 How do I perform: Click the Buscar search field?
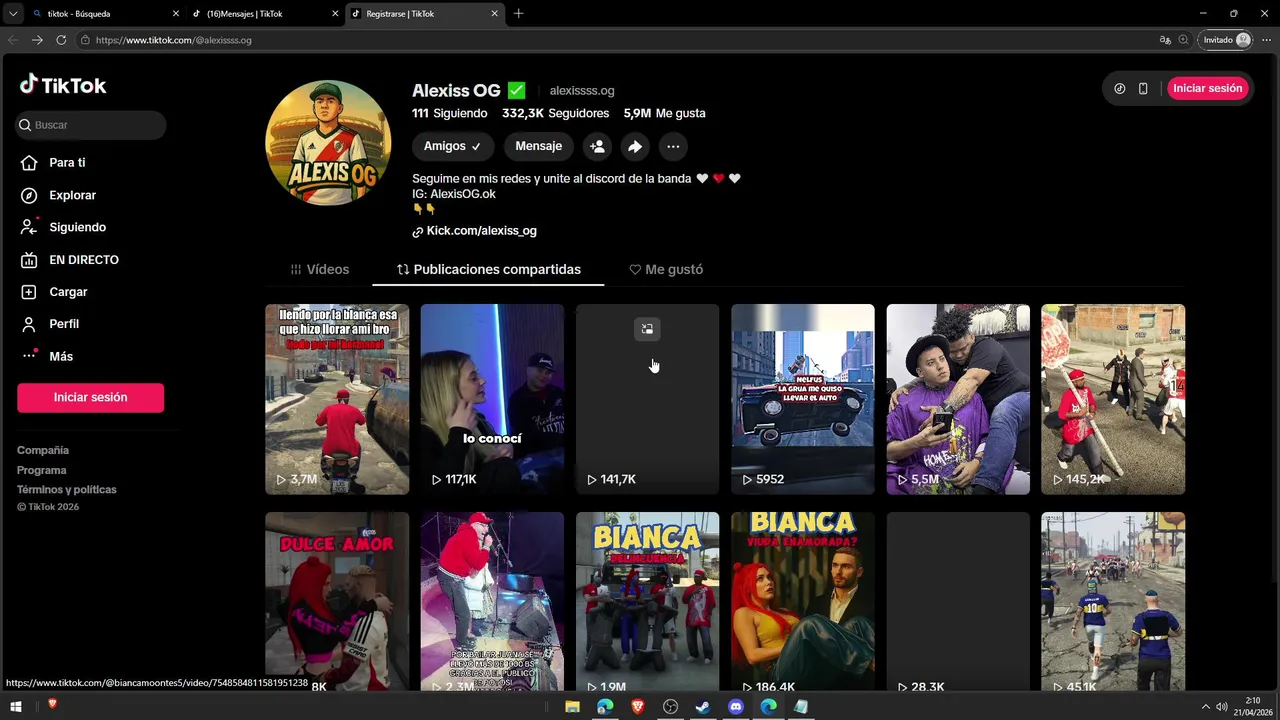[x=91, y=125]
